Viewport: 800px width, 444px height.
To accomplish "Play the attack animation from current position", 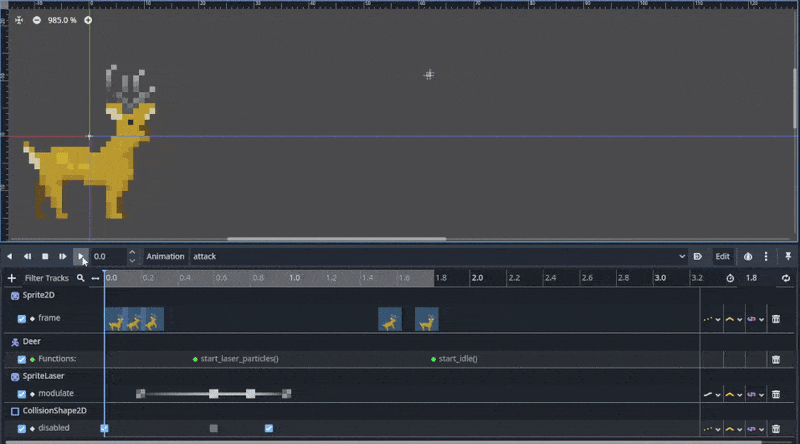I will (81, 256).
